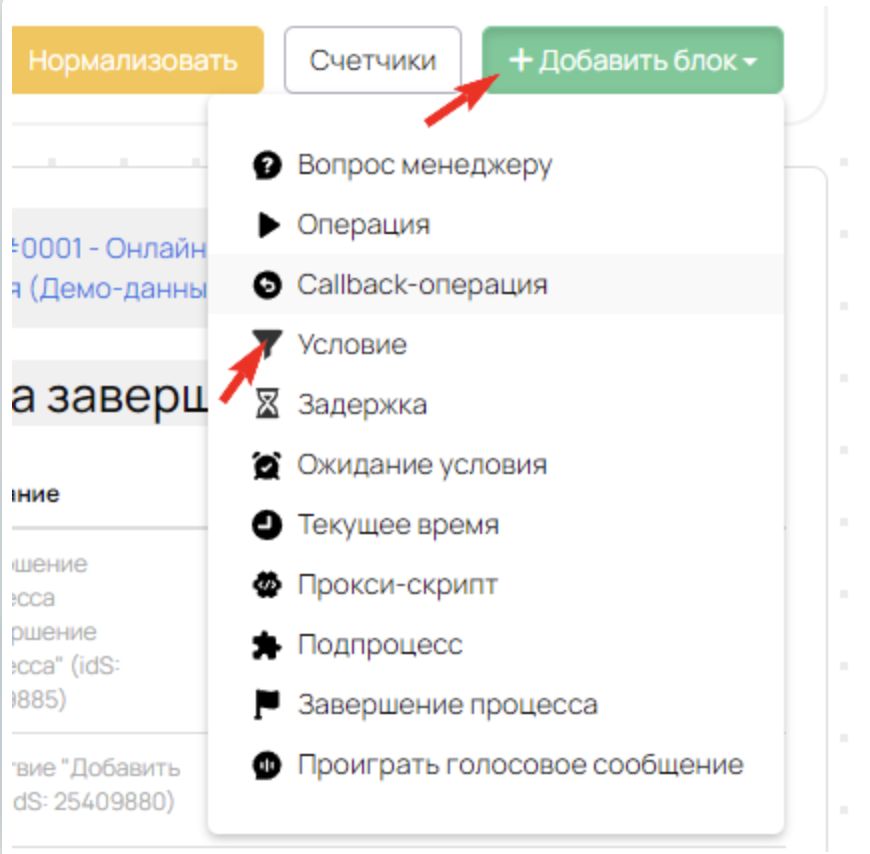Click the flag icon beside Завершение процесса
870x854 pixels.
point(264,705)
